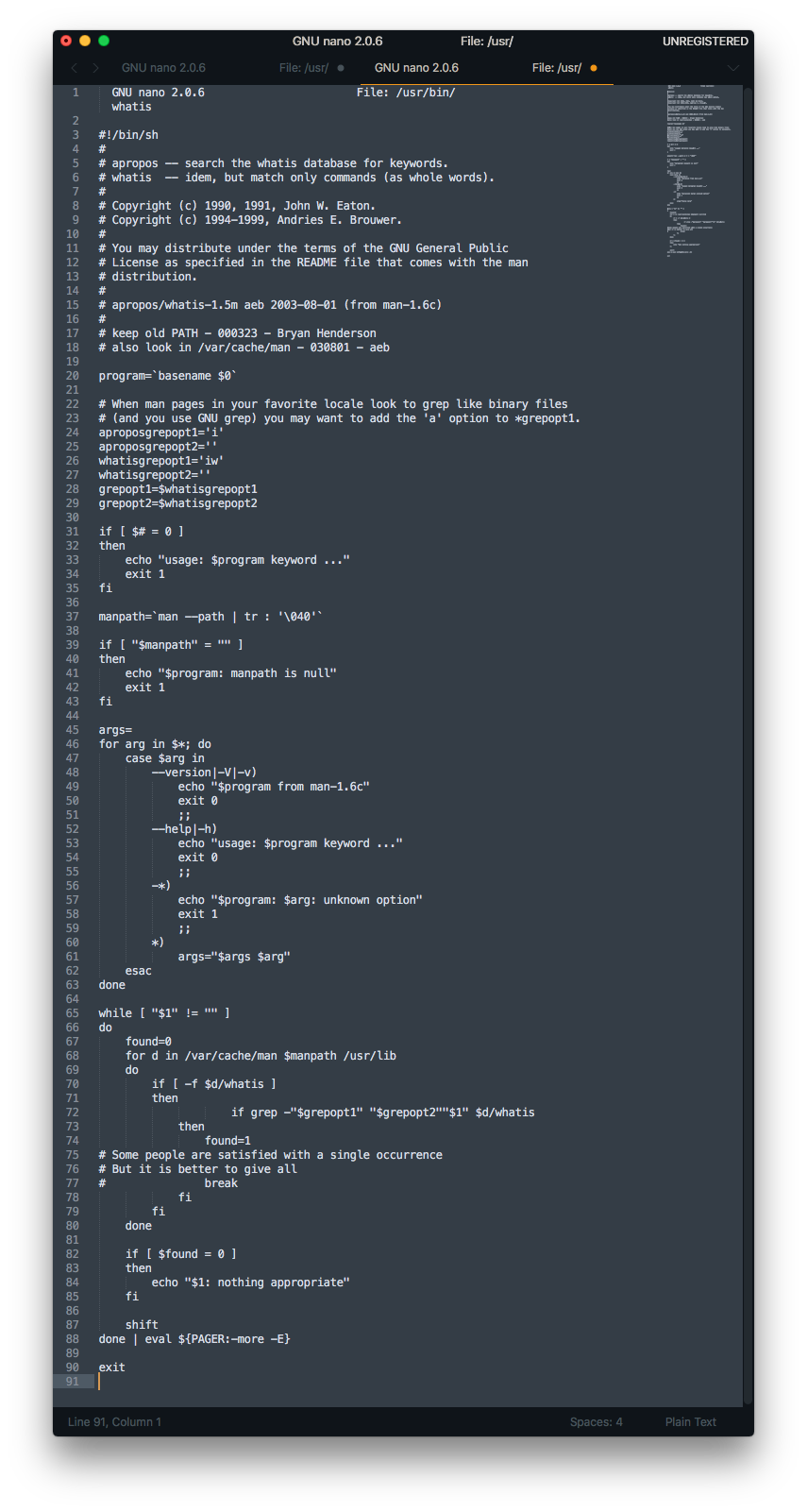The image size is (807, 1512).
Task: Place cursor on the exit line 90
Action: click(x=111, y=1368)
